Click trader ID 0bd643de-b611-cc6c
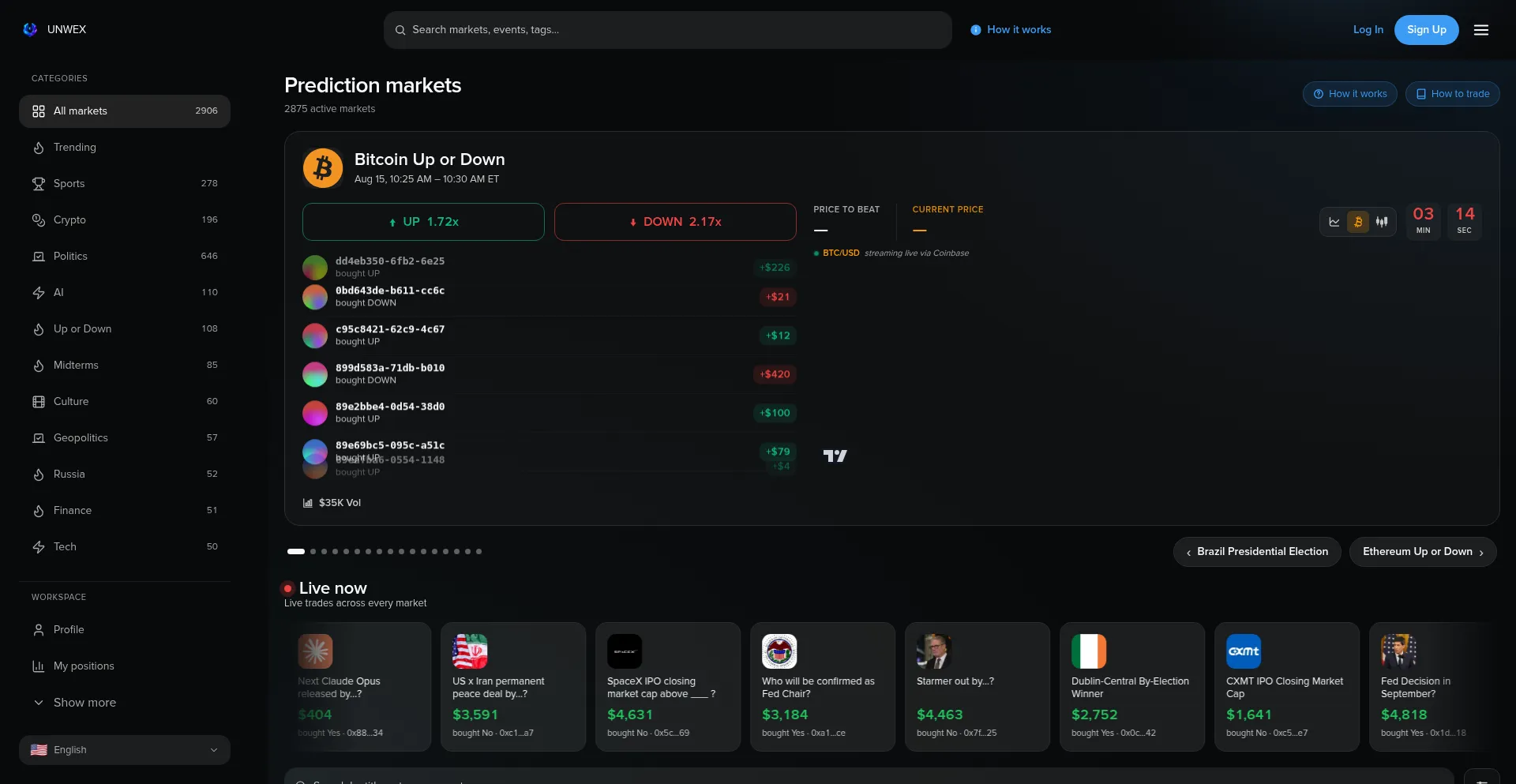Screen dimensions: 1516x784 coord(390,291)
